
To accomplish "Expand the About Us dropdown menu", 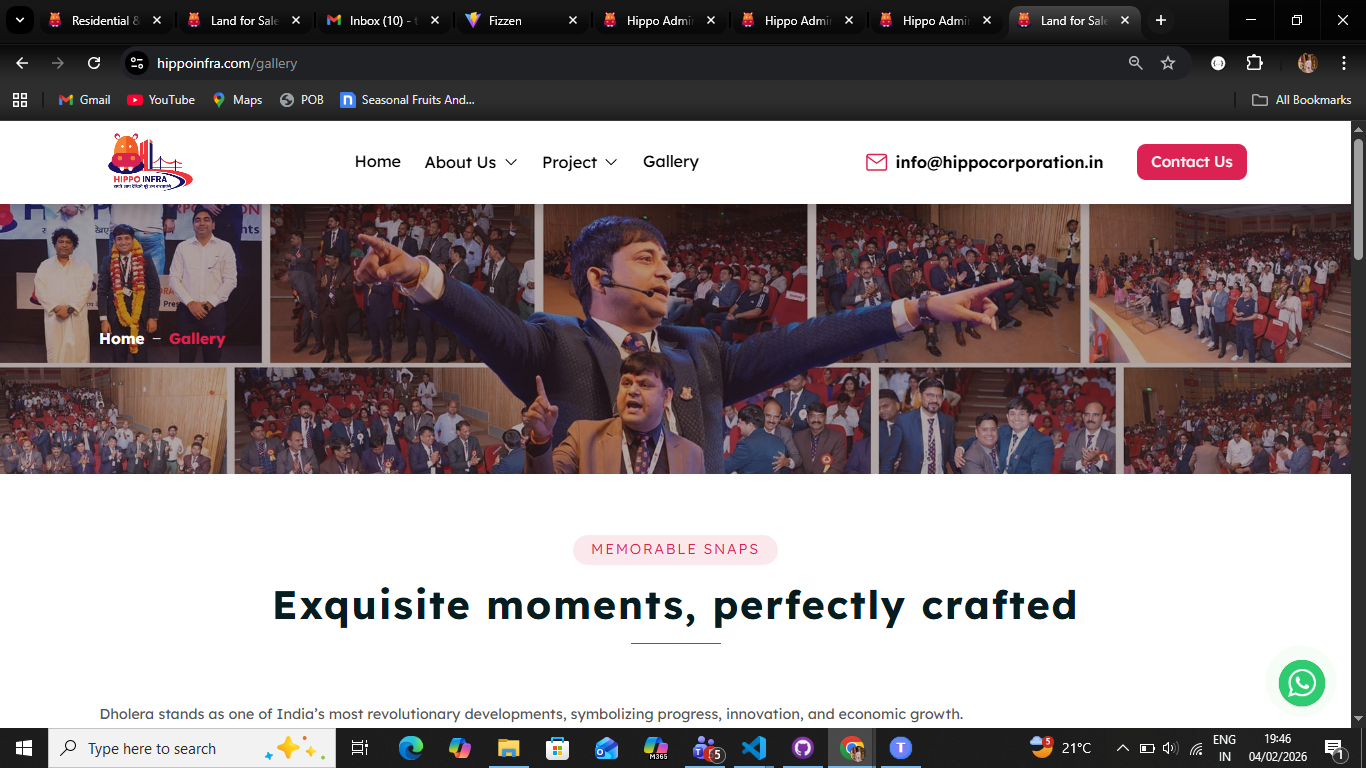I will pos(470,162).
